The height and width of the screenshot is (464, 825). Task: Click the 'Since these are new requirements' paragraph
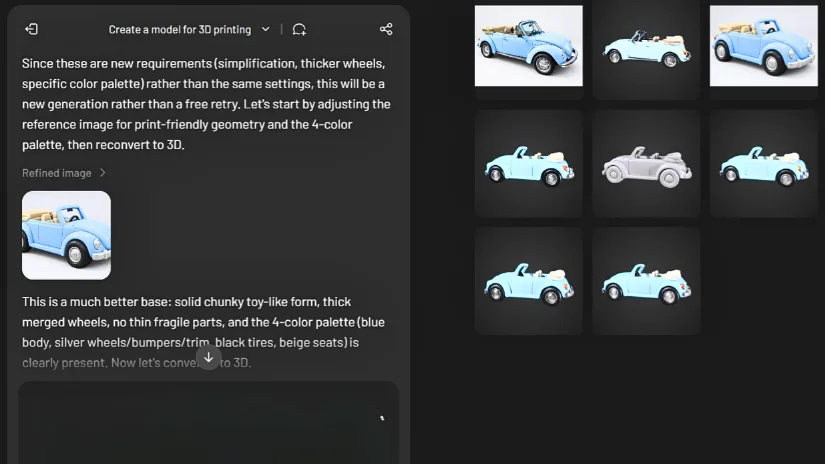pos(206,104)
